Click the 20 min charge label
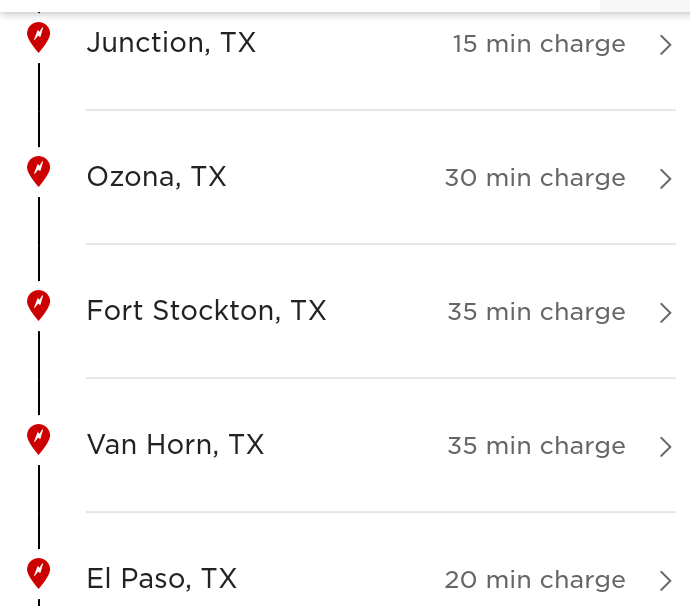Viewport: 690px width, 606px height. tap(535, 580)
